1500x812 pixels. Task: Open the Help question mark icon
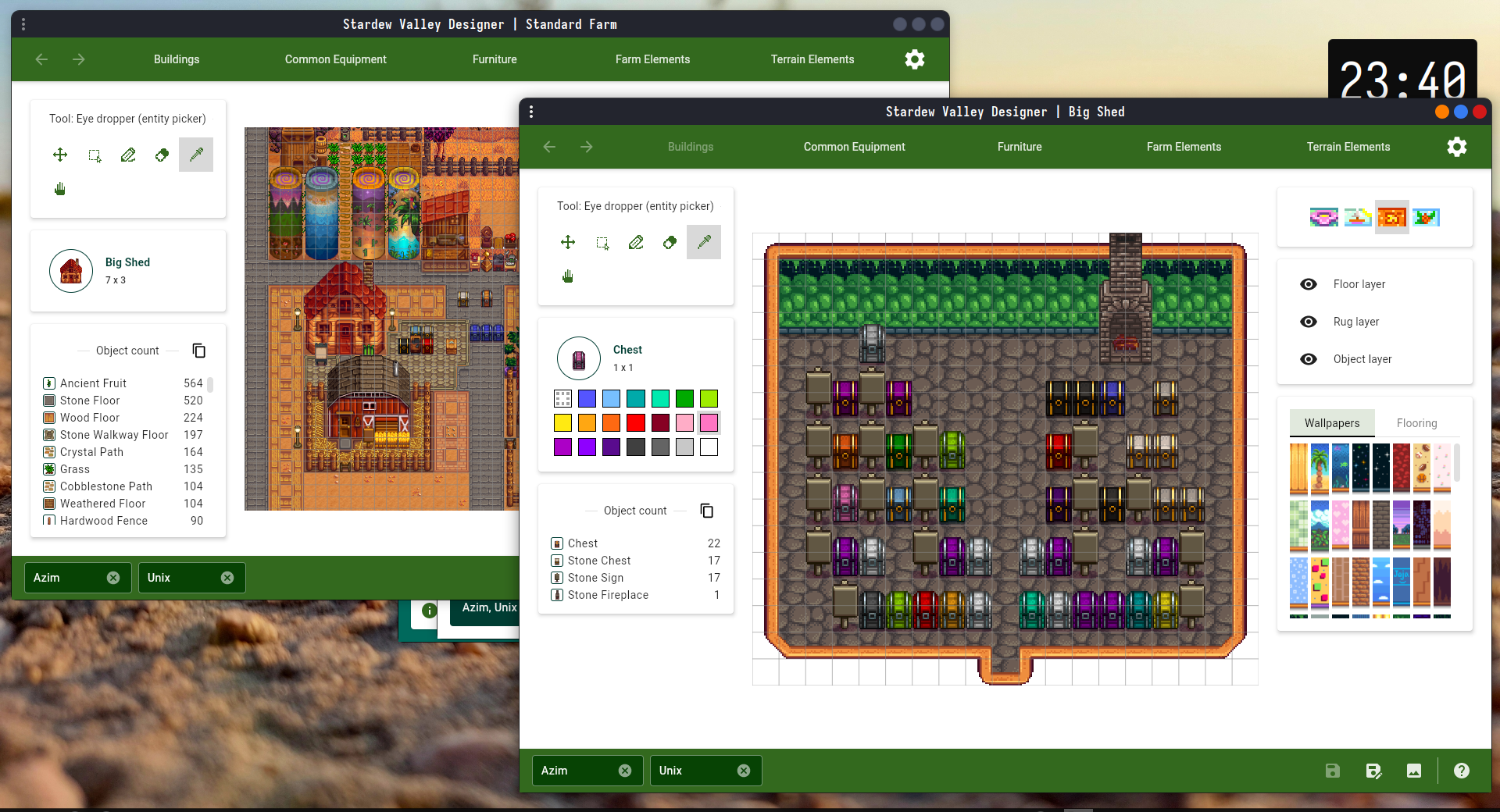pos(1462,771)
